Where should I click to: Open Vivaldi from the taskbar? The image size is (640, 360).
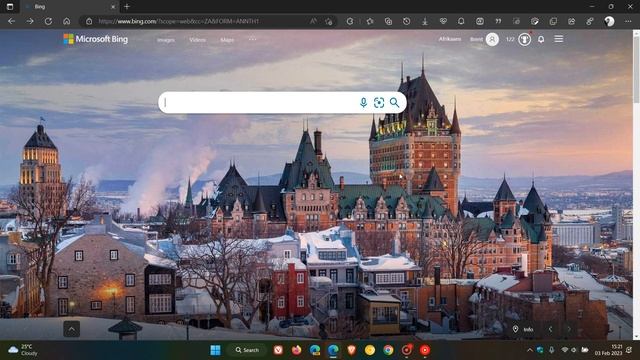[278, 350]
